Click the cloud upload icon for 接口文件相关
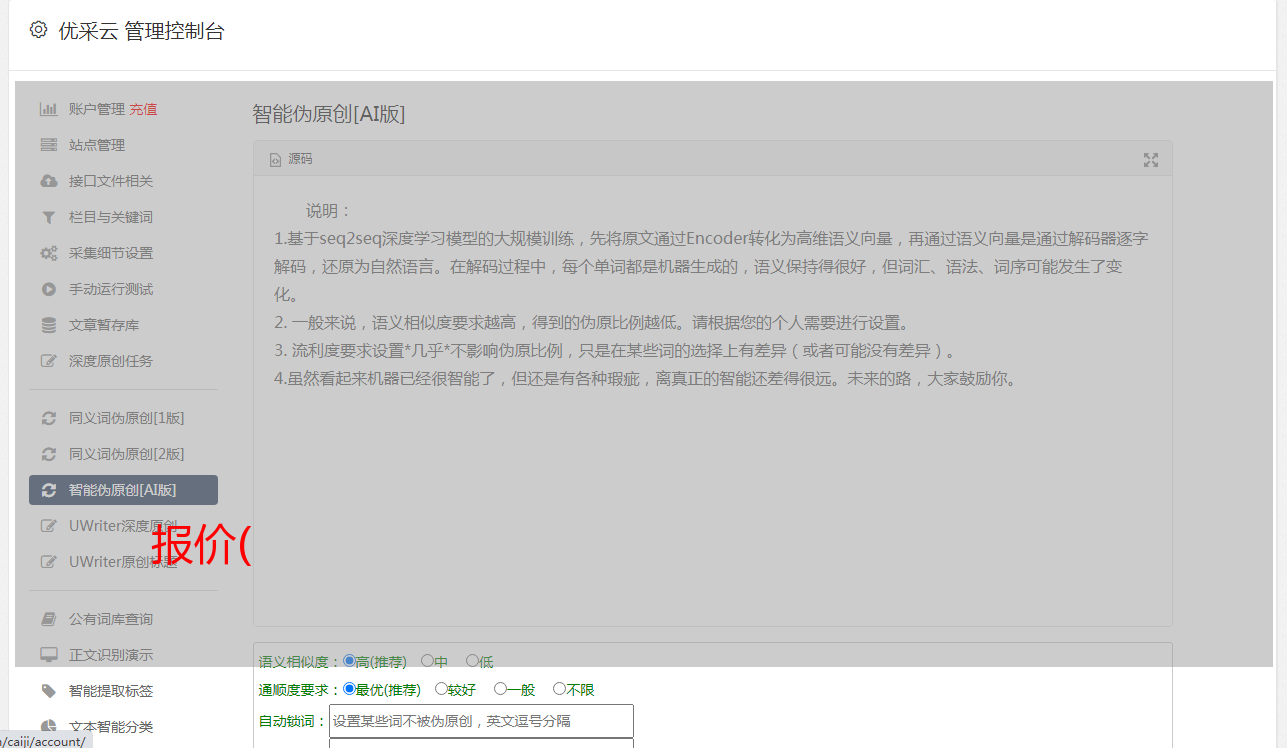The image size is (1287, 748). point(48,181)
